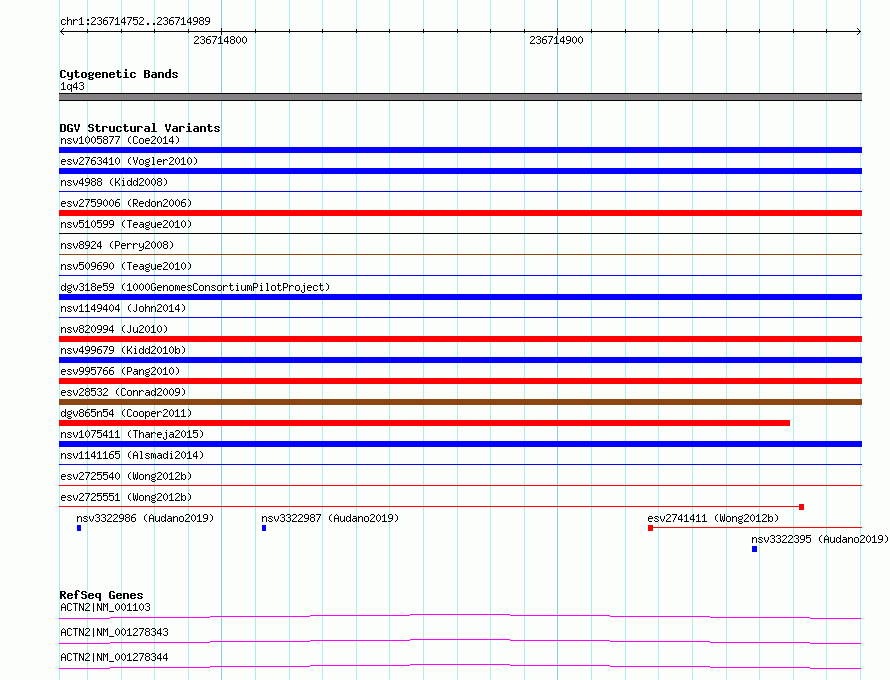The width and height of the screenshot is (890, 680).
Task: Open the ACTN2|NM_001278344 gene label
Action: coord(114,657)
